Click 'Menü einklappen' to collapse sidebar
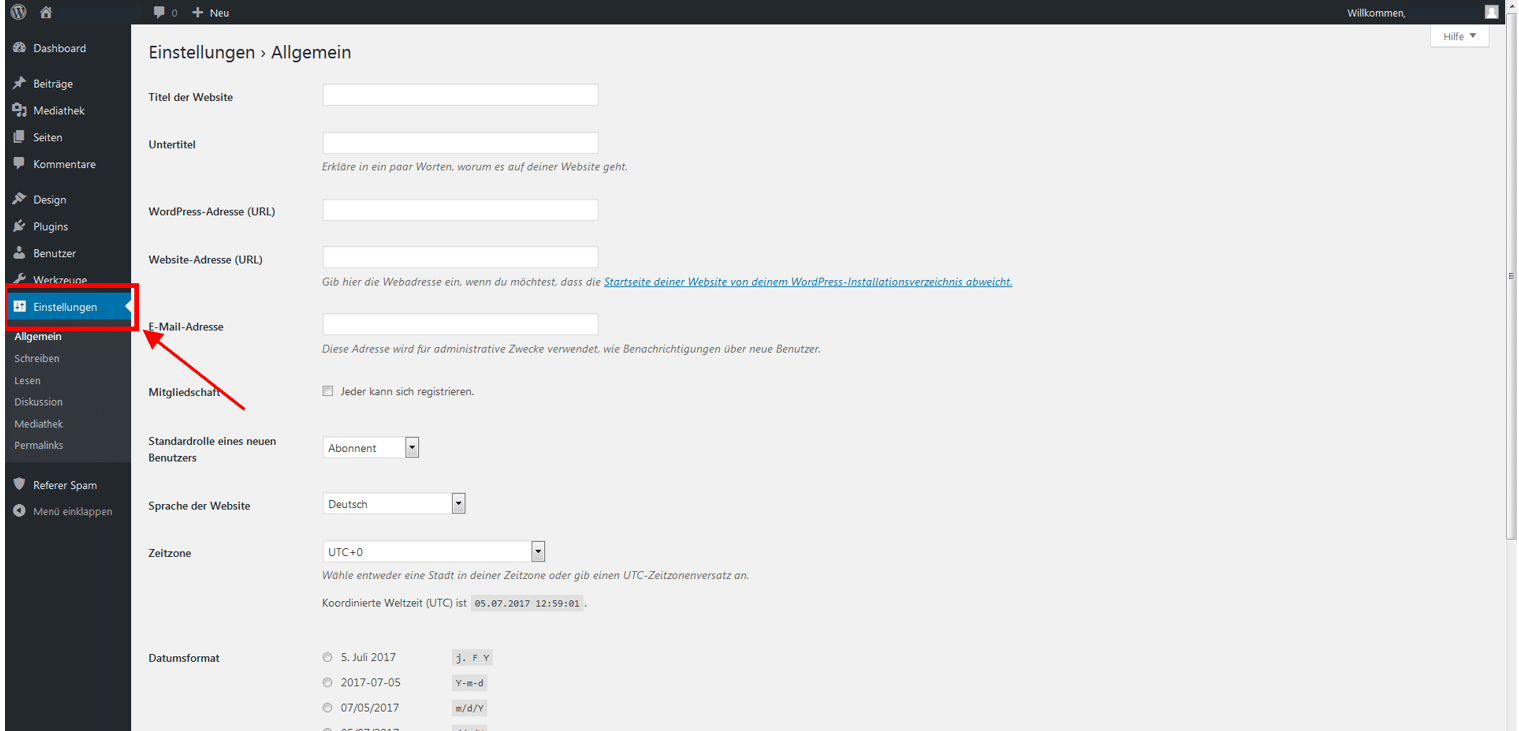Image resolution: width=1519 pixels, height=731 pixels. 73,511
